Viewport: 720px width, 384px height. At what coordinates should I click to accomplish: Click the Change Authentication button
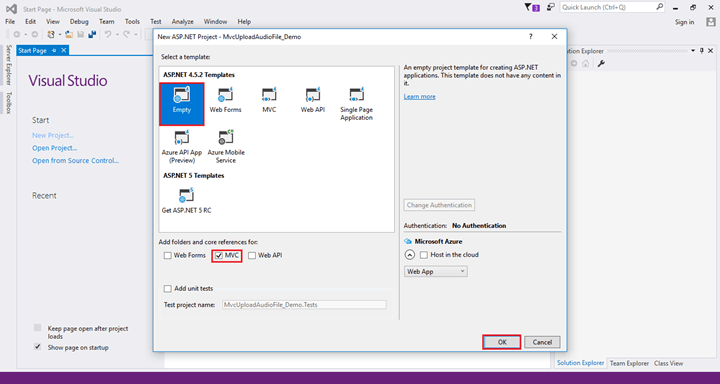click(439, 205)
